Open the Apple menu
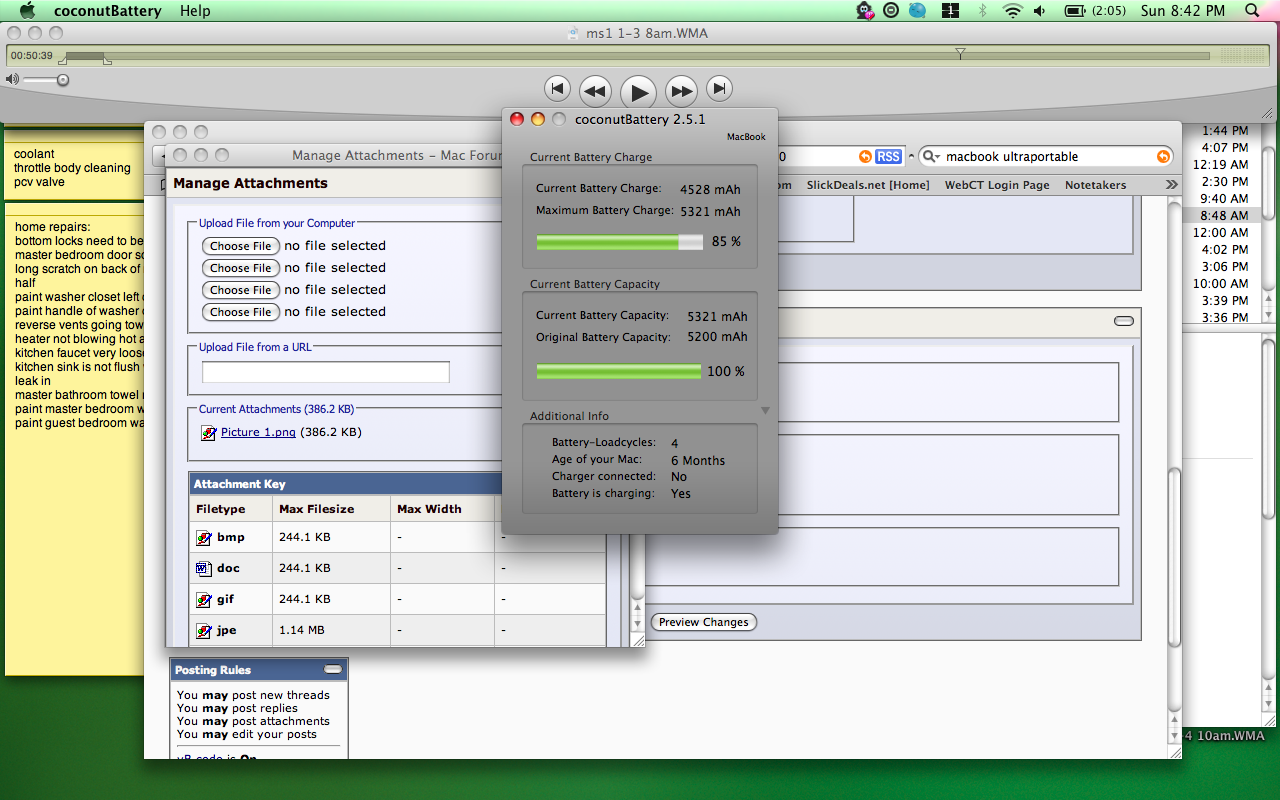Screen dimensions: 1280x800 [x=27, y=11]
